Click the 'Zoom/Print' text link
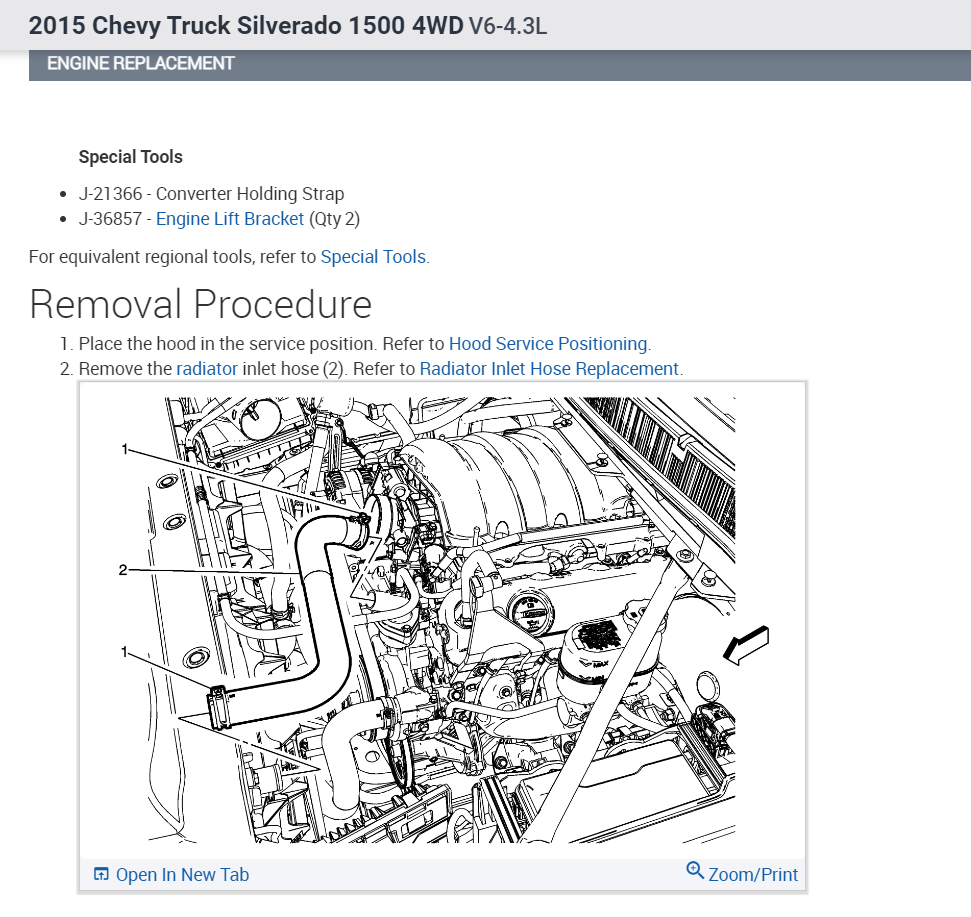The image size is (971, 917). click(753, 875)
